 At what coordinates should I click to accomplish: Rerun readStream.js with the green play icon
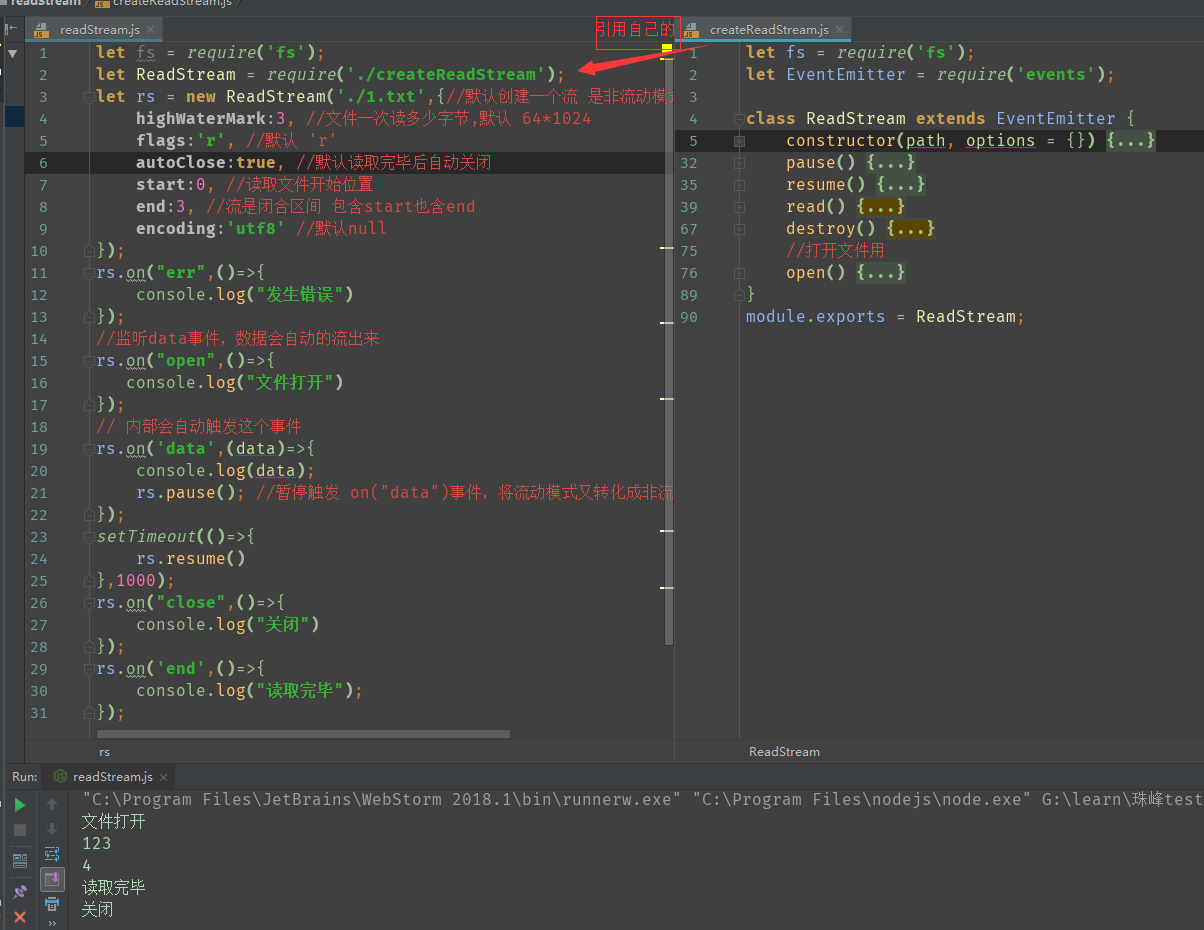20,805
